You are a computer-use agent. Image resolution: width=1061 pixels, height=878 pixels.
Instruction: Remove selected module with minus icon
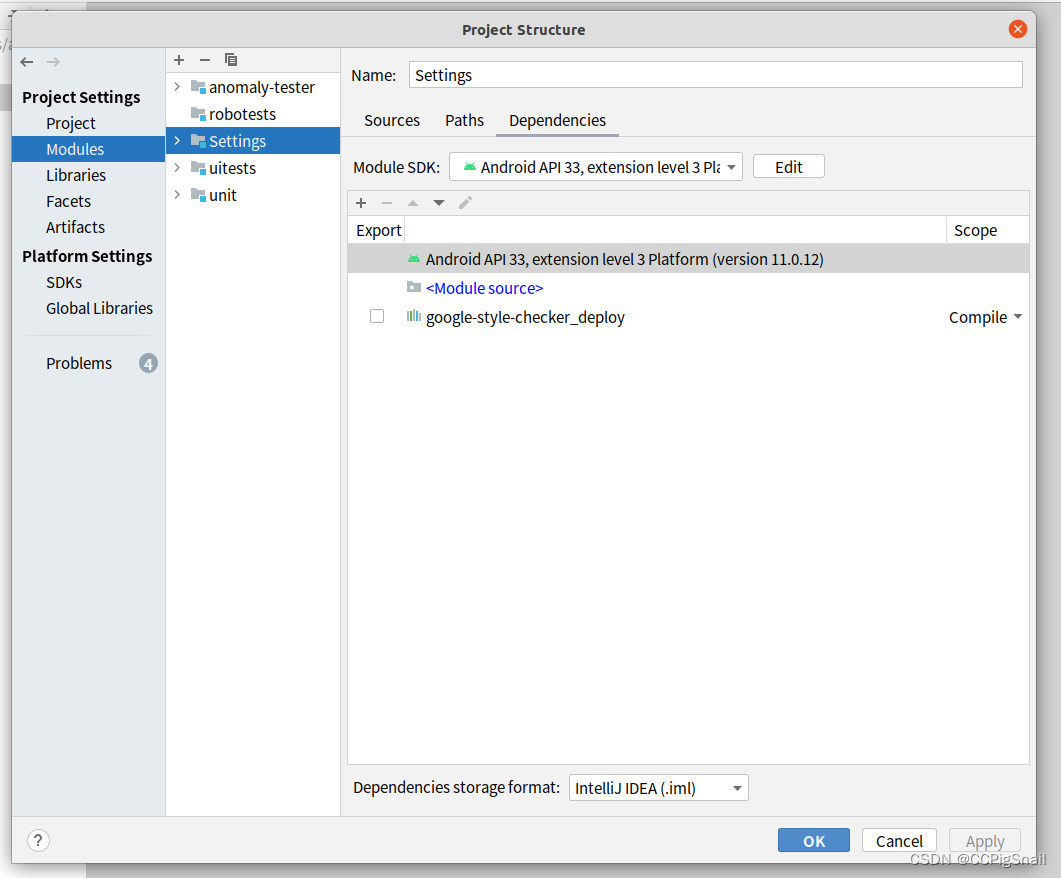(x=205, y=60)
